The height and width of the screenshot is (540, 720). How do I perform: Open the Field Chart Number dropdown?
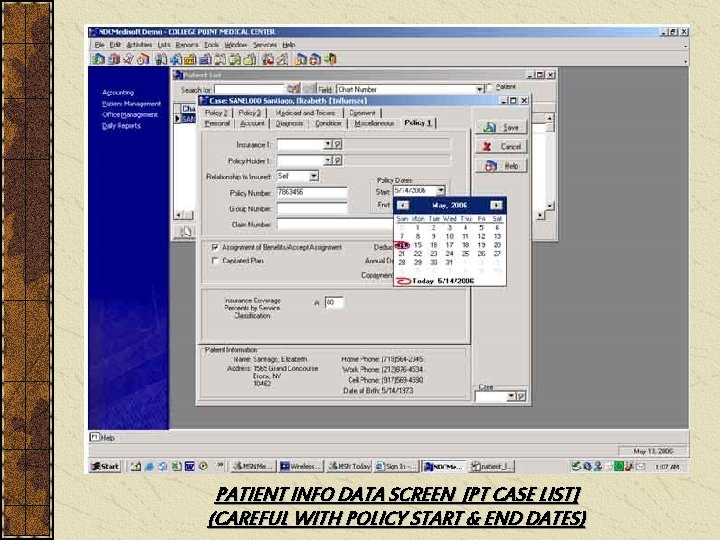coord(479,89)
